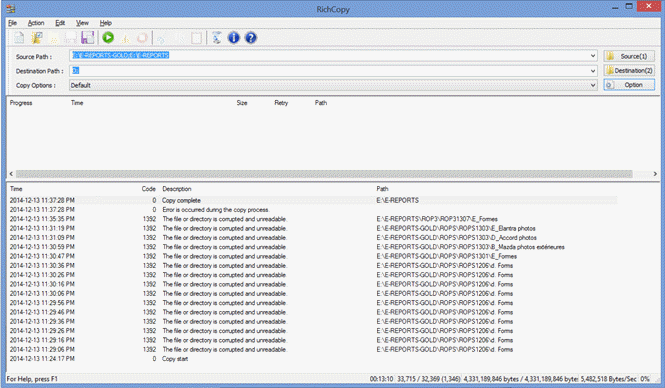Select the path ending 'B_Mazda photos extérieures'
Viewport: 665px width, 388px height.
click(470, 247)
